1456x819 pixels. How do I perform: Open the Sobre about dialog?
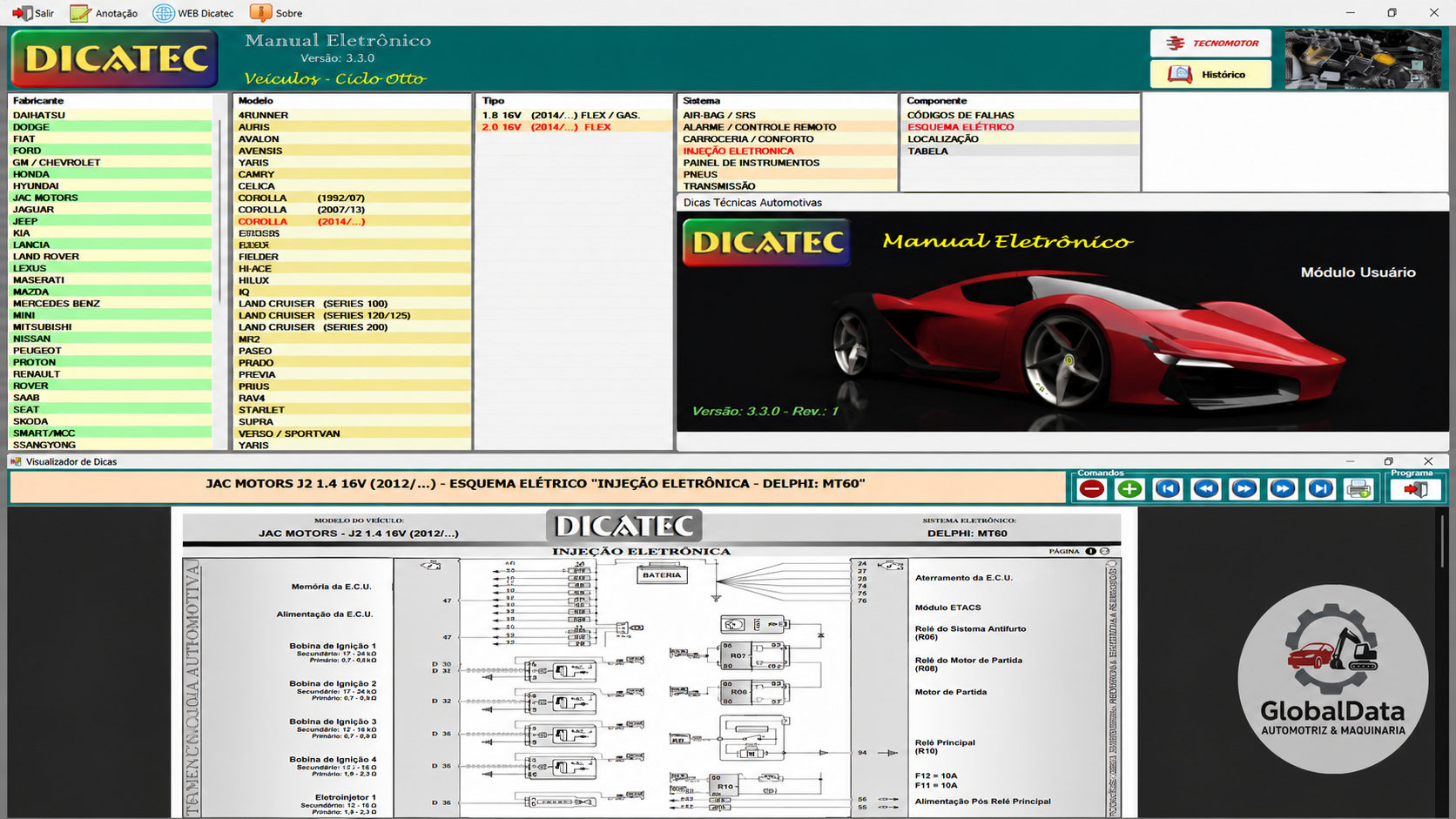[x=276, y=13]
